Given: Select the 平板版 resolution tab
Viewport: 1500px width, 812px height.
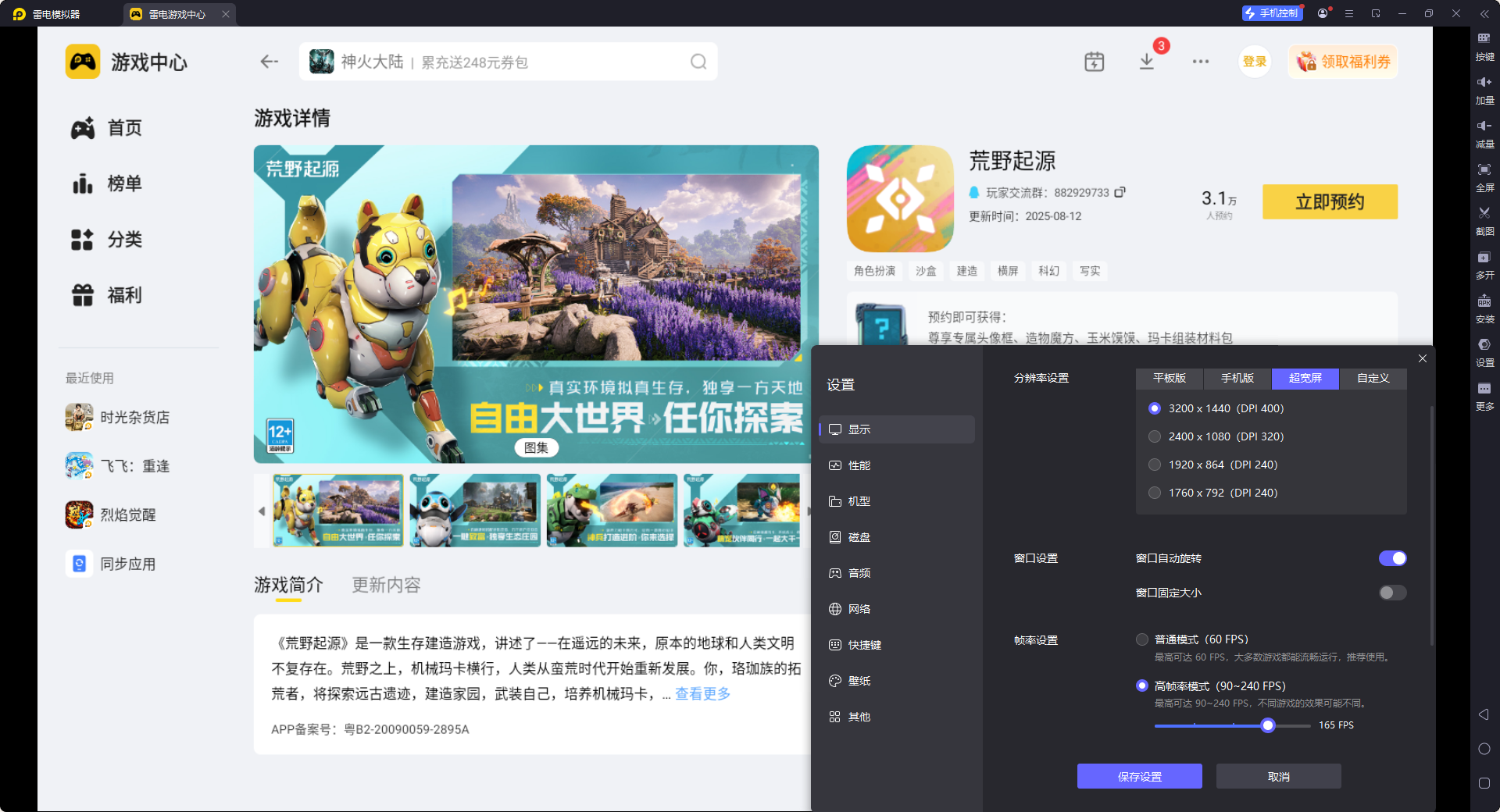Looking at the screenshot, I should pos(1170,379).
